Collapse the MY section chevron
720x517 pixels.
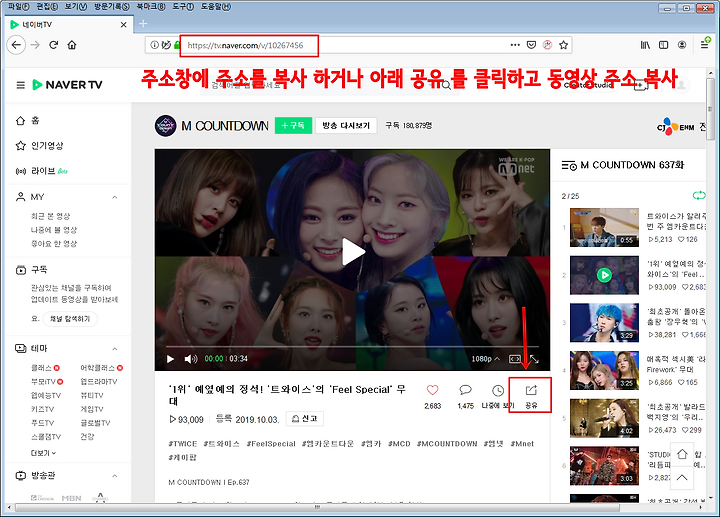coord(115,197)
